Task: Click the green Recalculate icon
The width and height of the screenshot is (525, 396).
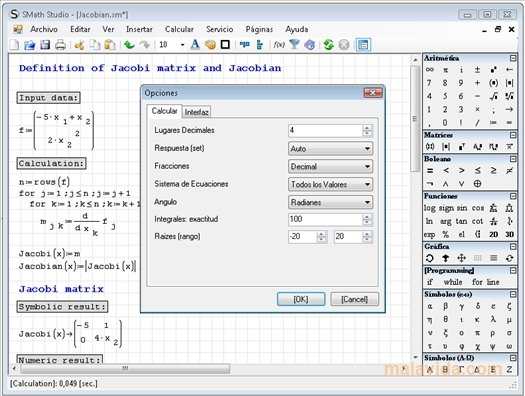Action: 328,45
